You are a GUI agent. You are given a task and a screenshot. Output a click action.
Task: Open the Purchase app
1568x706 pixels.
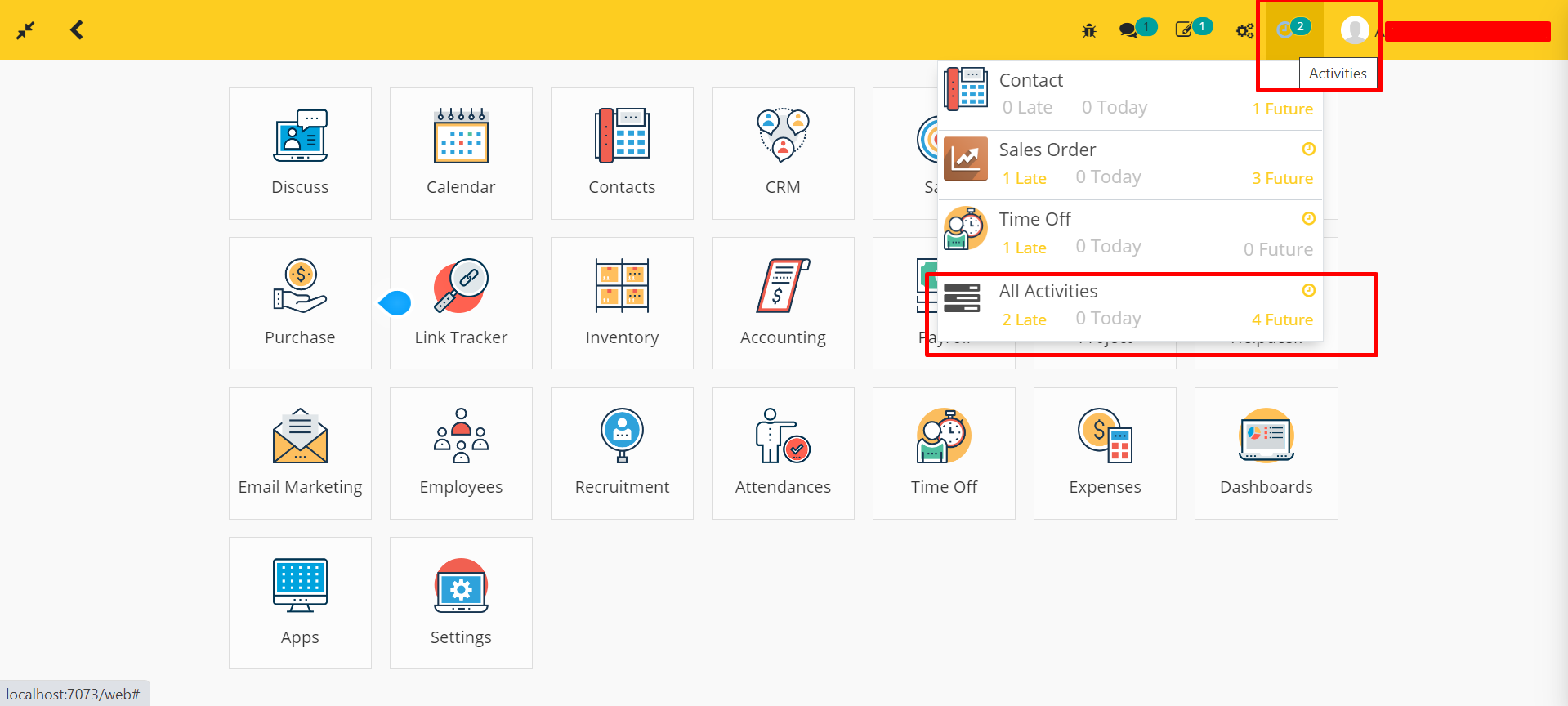click(x=300, y=303)
